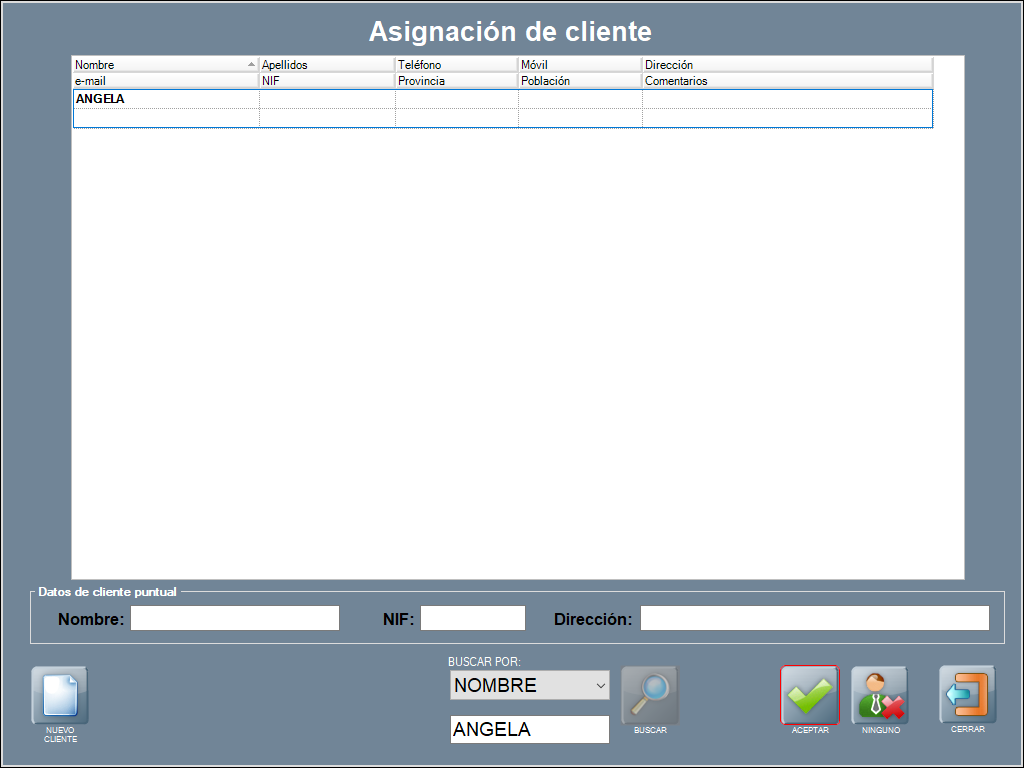Select the Teléfono column header
Viewport: 1024px width, 768px height.
(x=456, y=65)
